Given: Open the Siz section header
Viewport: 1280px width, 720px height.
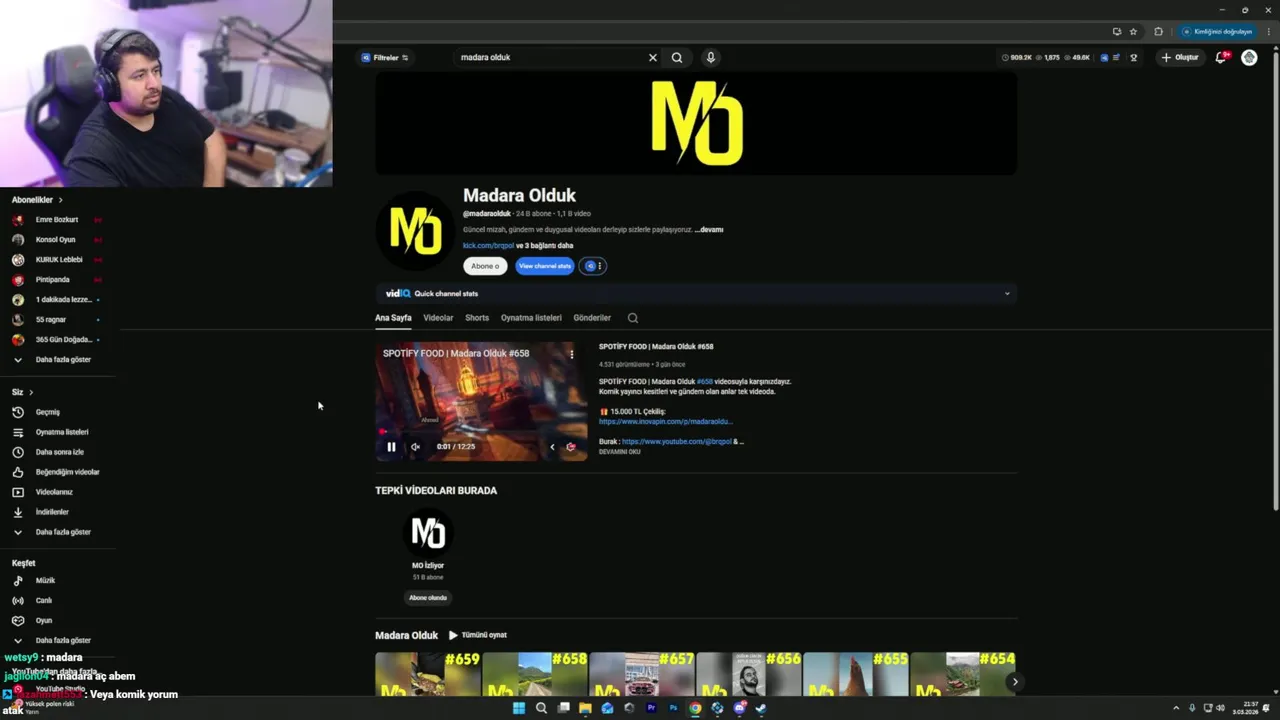Looking at the screenshot, I should (22, 392).
